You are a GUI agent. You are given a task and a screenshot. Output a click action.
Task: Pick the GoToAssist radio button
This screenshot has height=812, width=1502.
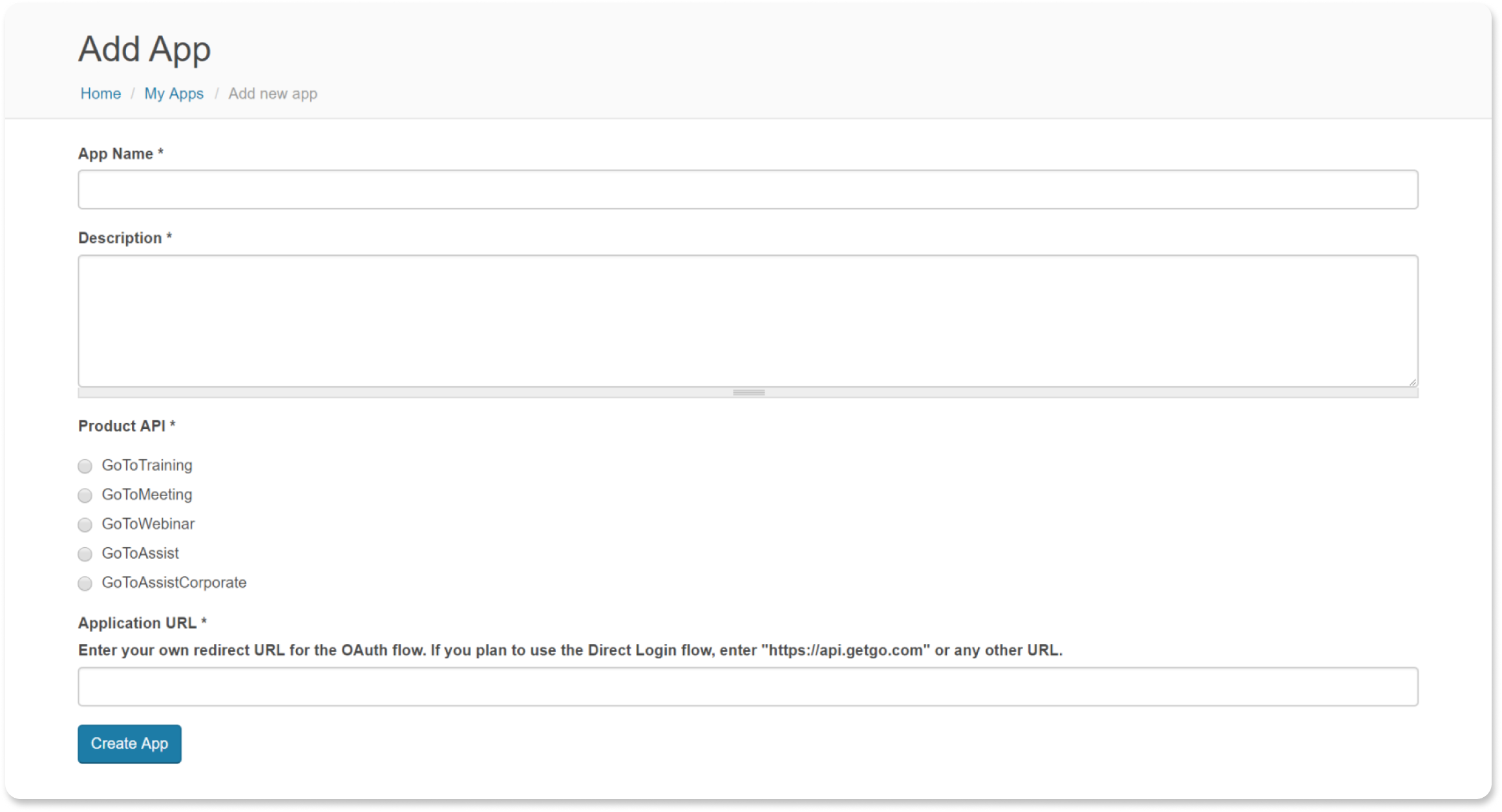[x=85, y=554]
